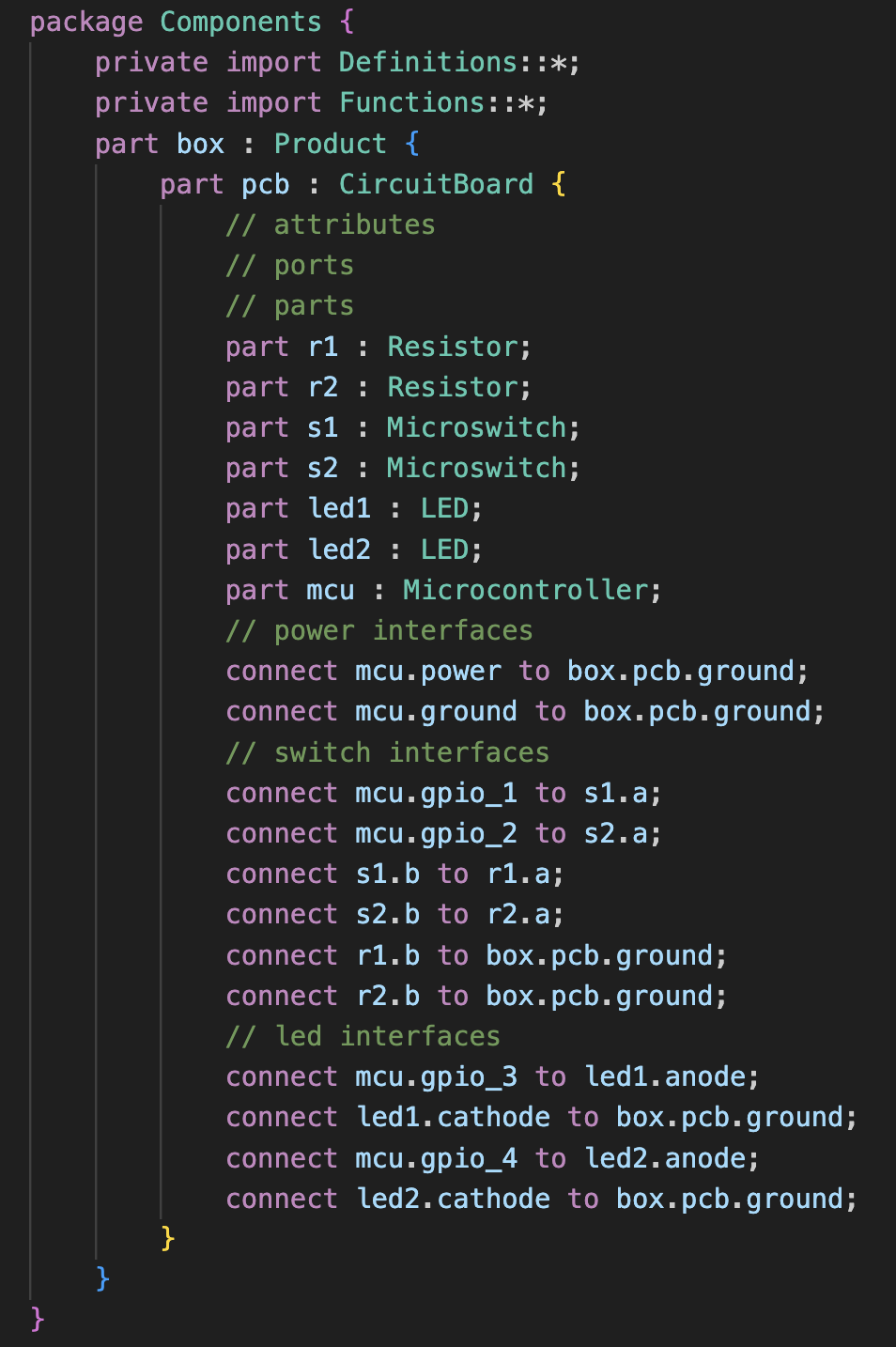Click the mcu.gpio_1 reference
This screenshot has width=896, height=1347.
(x=436, y=793)
